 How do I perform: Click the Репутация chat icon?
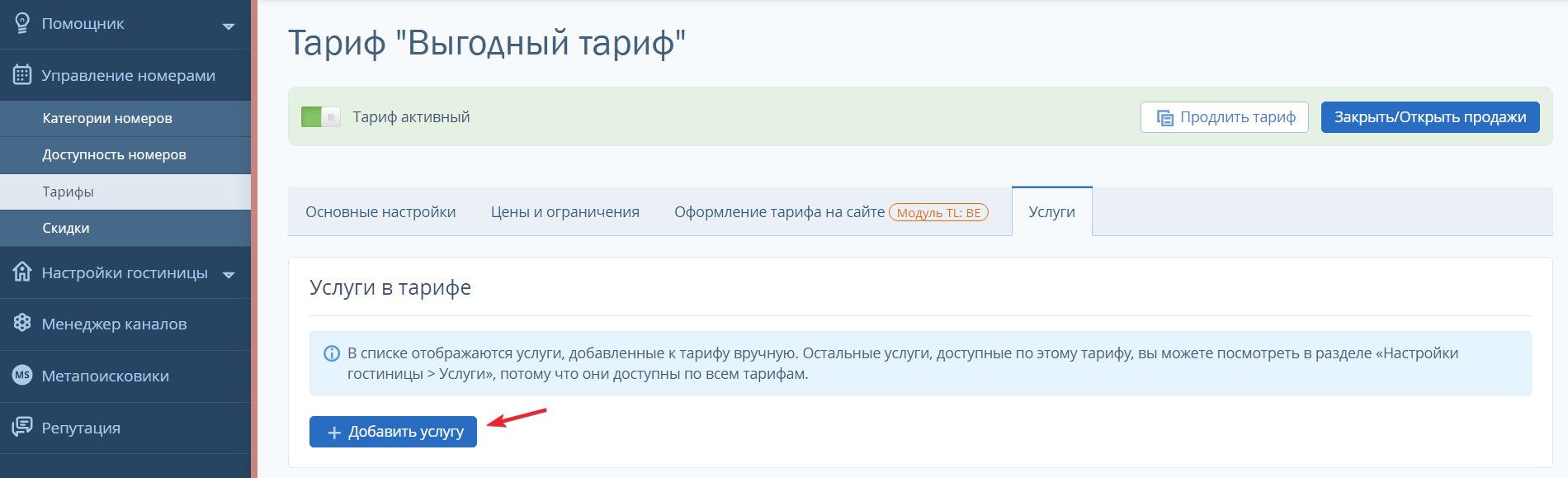22,427
